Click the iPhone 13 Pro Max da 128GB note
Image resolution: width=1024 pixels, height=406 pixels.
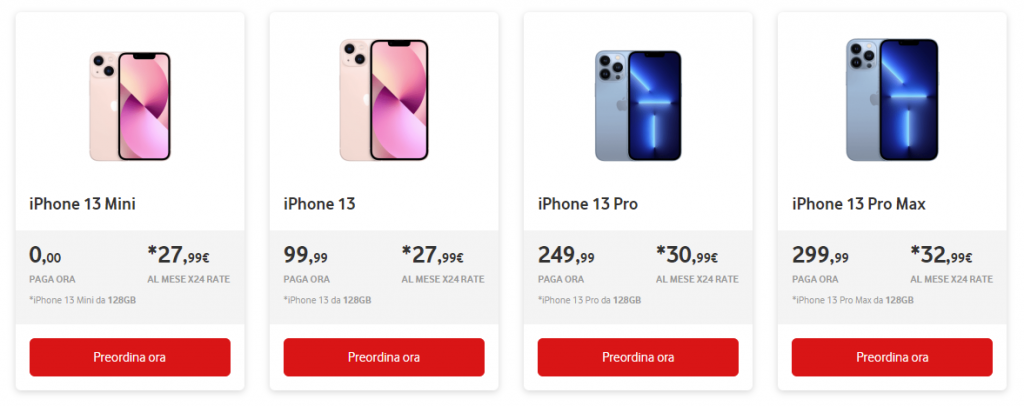coord(852,300)
